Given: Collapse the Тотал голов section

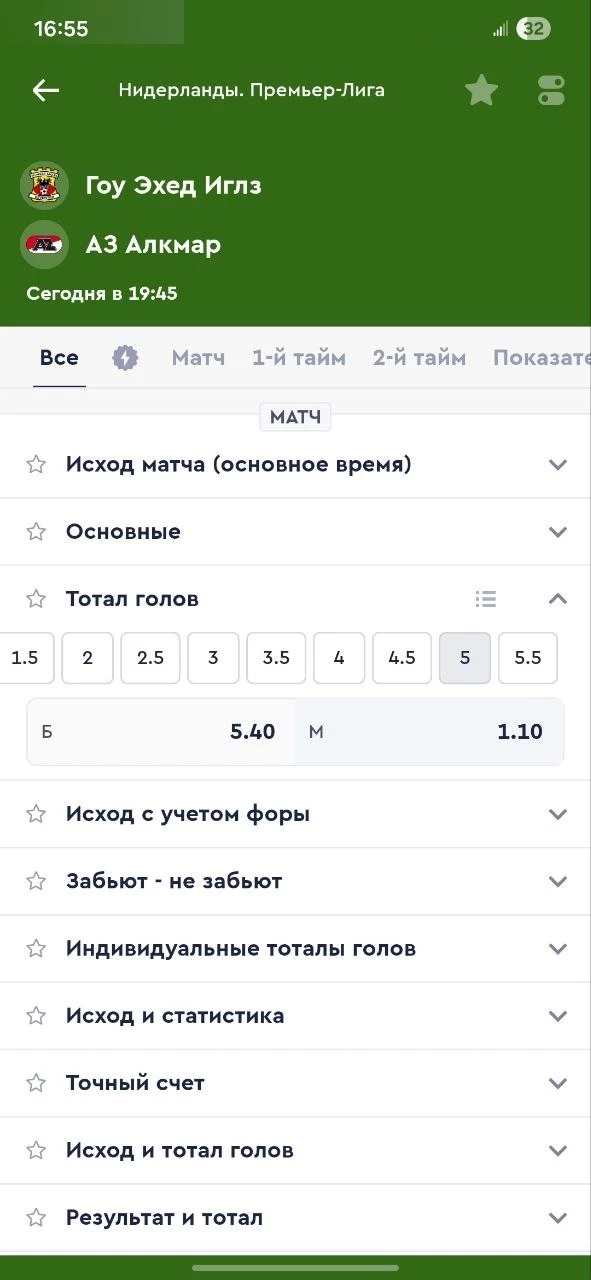Looking at the screenshot, I should click(558, 598).
